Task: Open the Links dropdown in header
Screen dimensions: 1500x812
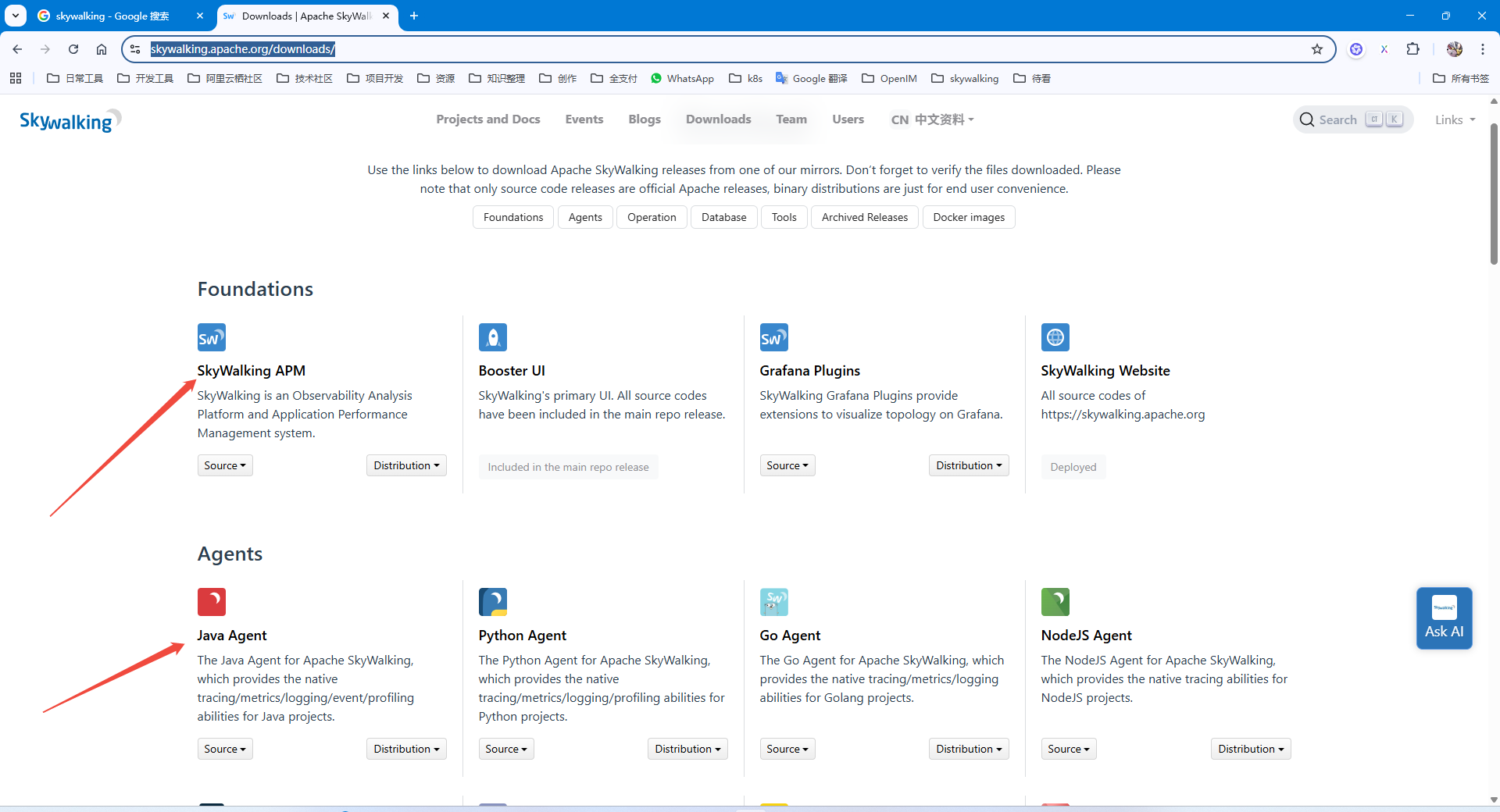Action: [1455, 119]
